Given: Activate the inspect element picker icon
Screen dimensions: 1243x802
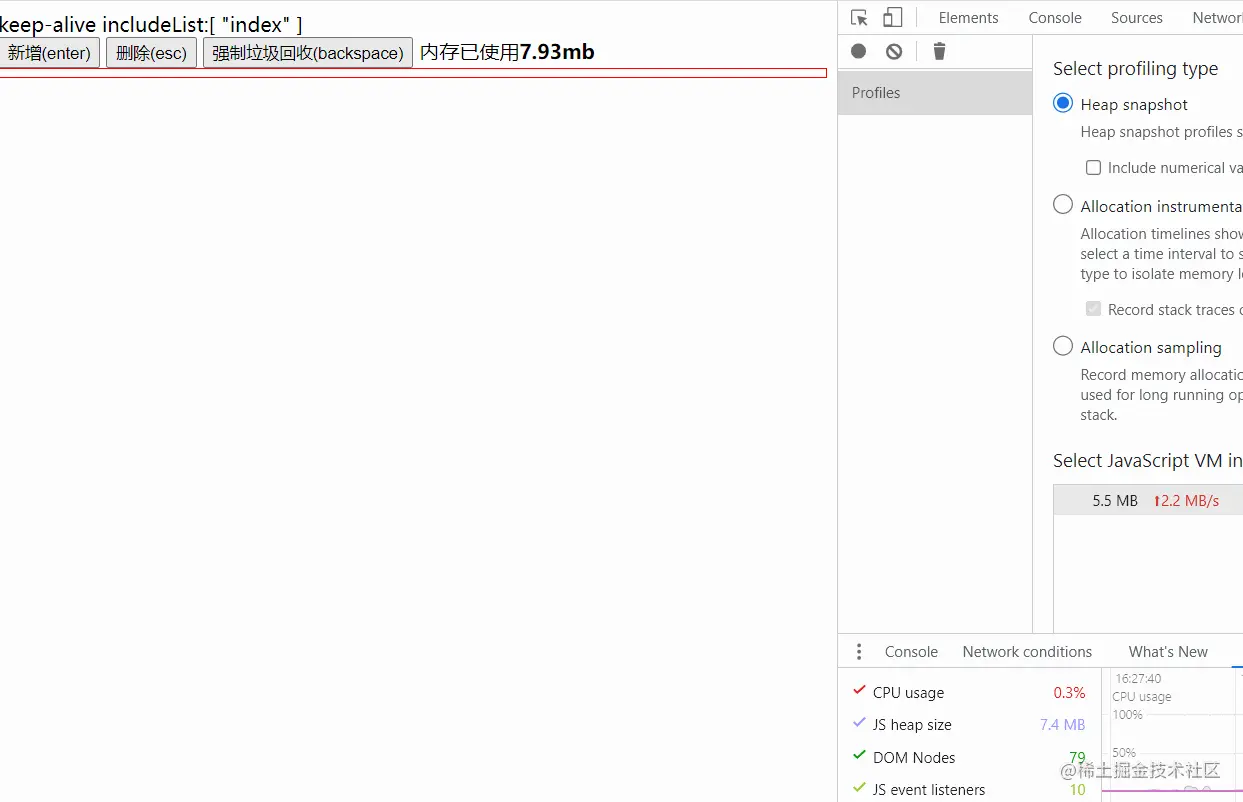Looking at the screenshot, I should pyautogui.click(x=859, y=18).
